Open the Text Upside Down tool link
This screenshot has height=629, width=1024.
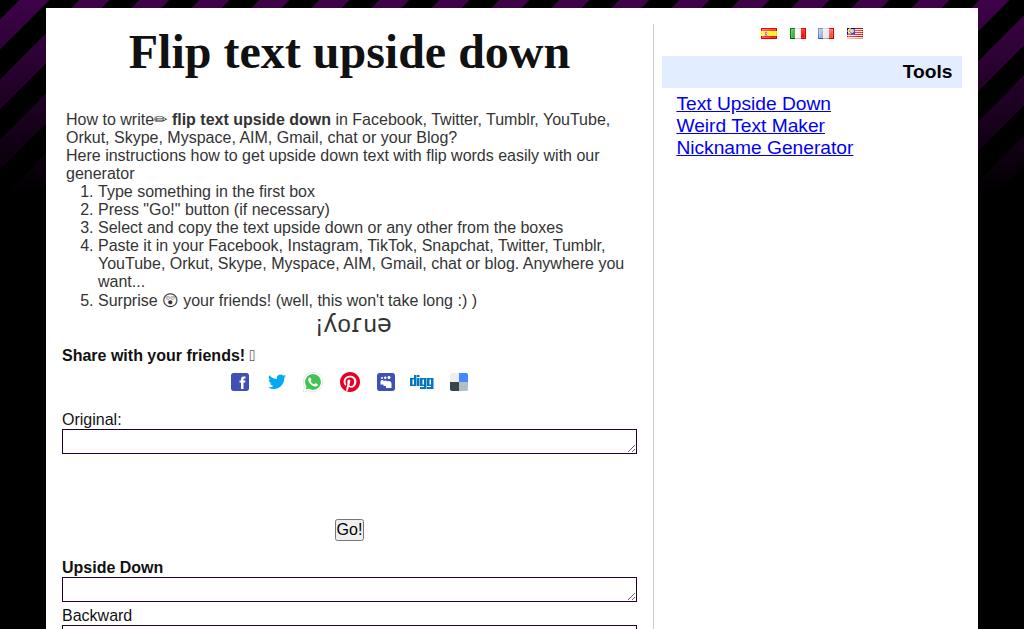tap(754, 104)
